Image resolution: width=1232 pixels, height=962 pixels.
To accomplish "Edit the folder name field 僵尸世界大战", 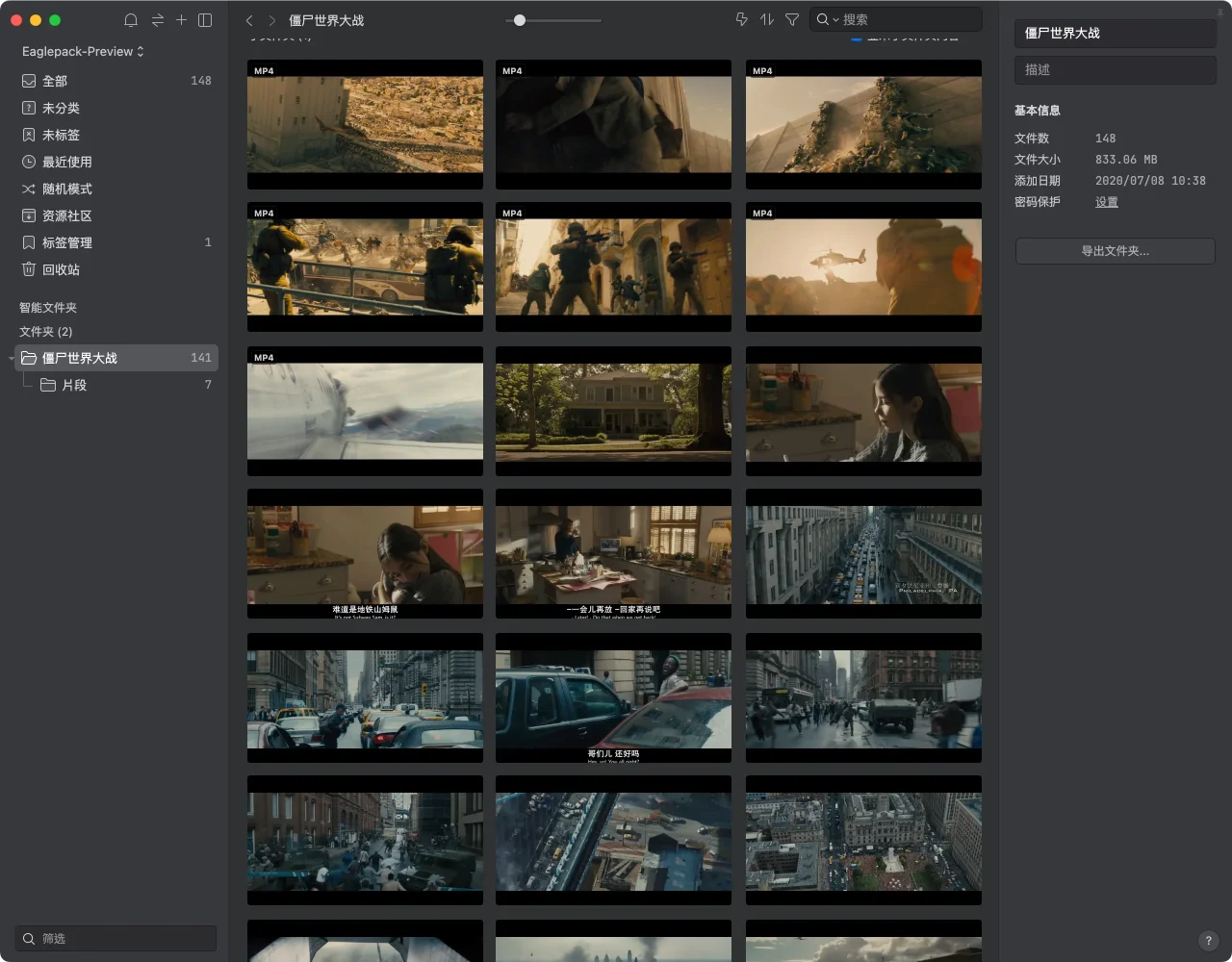I will pyautogui.click(x=1115, y=33).
